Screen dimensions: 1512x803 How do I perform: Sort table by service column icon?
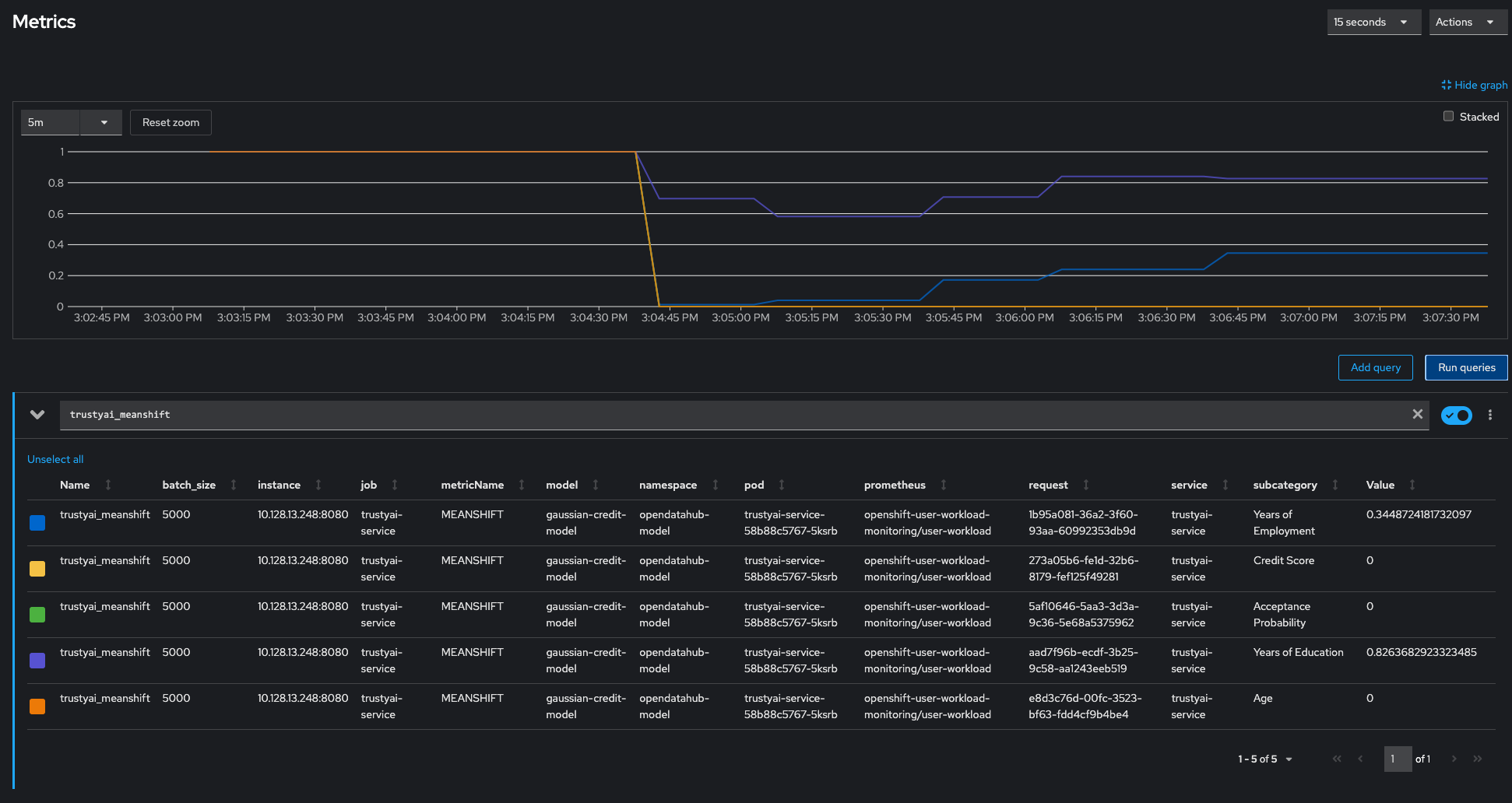[x=1225, y=485]
